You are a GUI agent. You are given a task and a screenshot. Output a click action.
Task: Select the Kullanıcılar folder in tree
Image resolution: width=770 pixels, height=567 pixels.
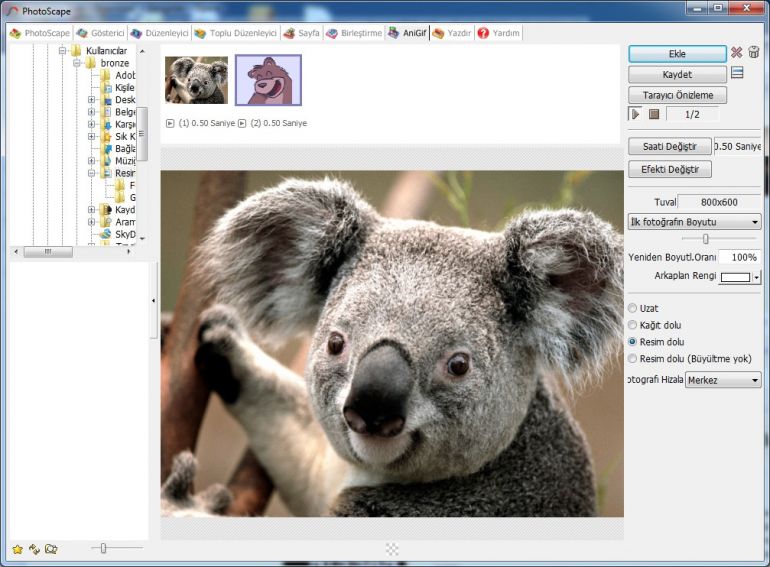pos(106,51)
